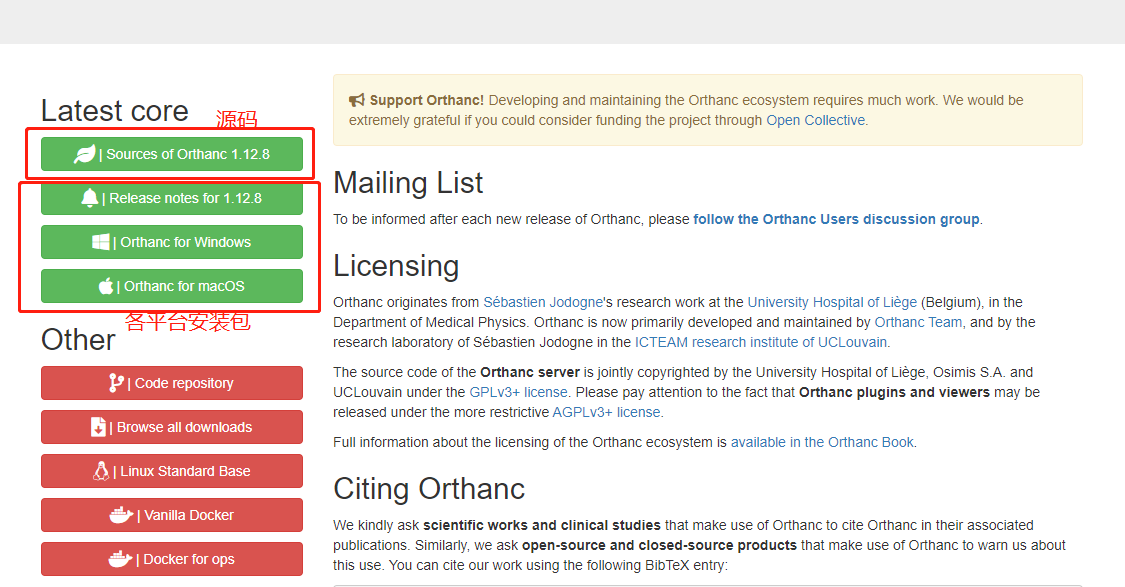Open the Docker for ops button

[171, 558]
